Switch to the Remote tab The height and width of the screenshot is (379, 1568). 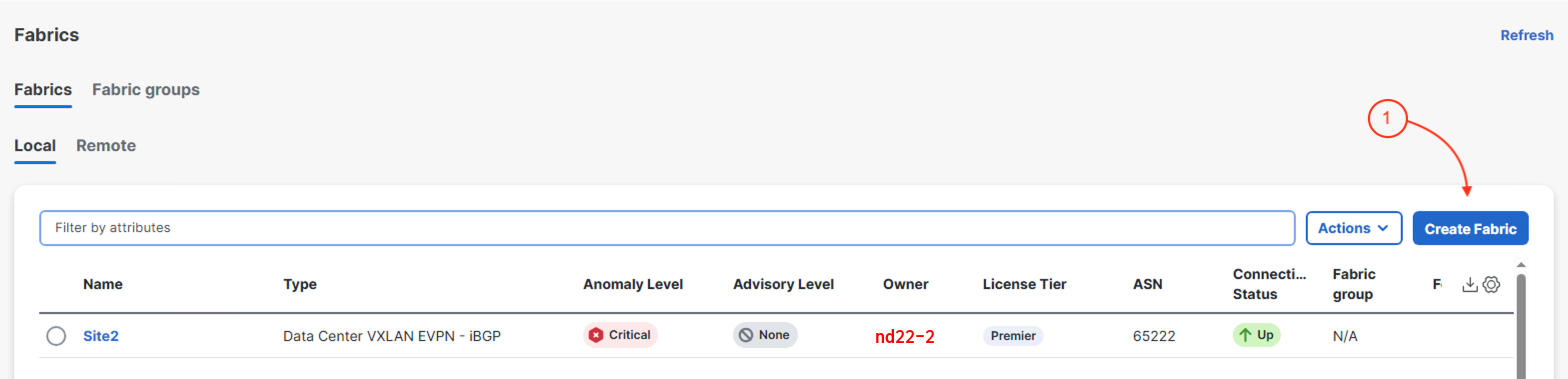[106, 146]
